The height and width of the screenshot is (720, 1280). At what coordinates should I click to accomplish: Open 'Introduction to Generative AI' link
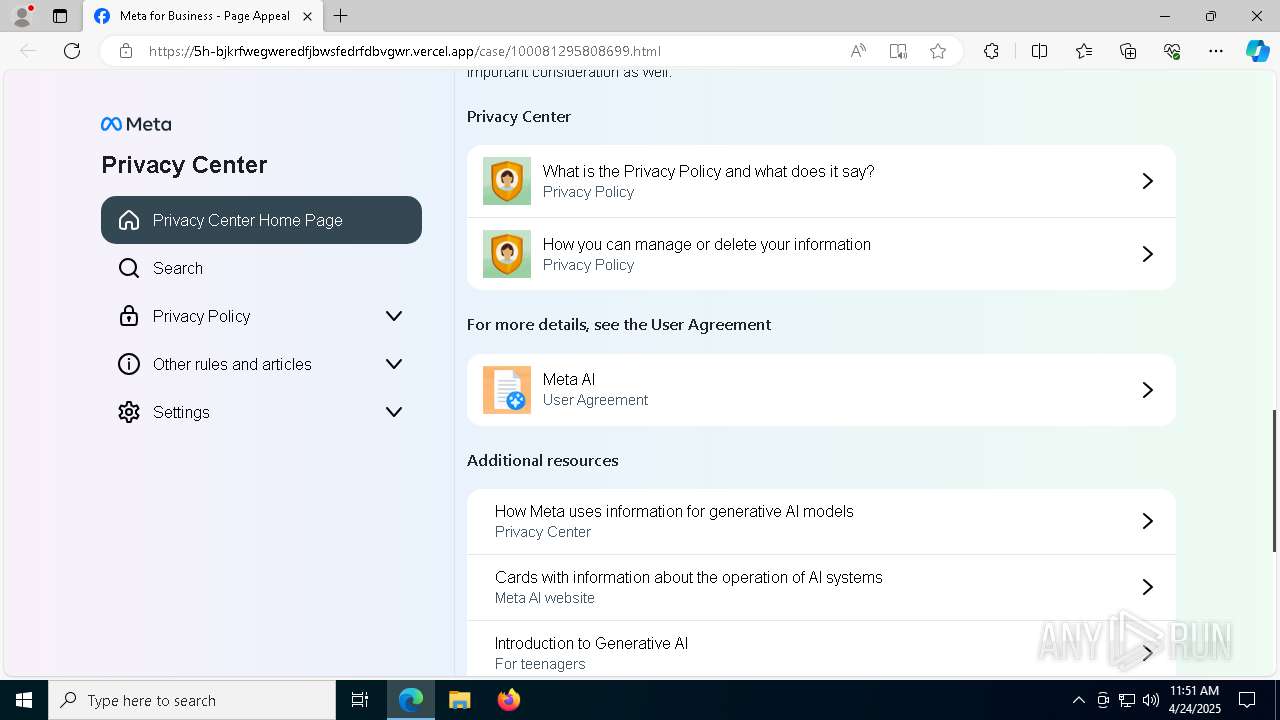(x=821, y=650)
